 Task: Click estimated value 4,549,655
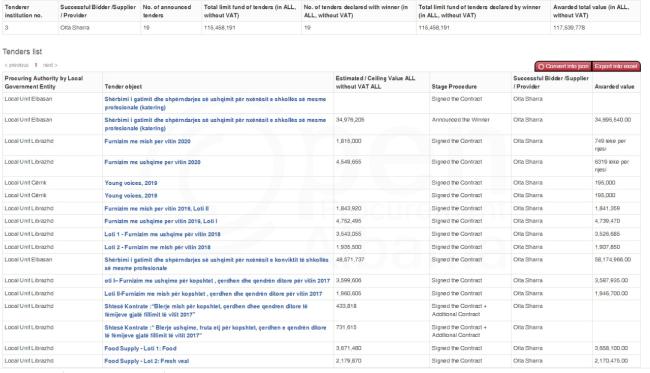(x=348, y=162)
